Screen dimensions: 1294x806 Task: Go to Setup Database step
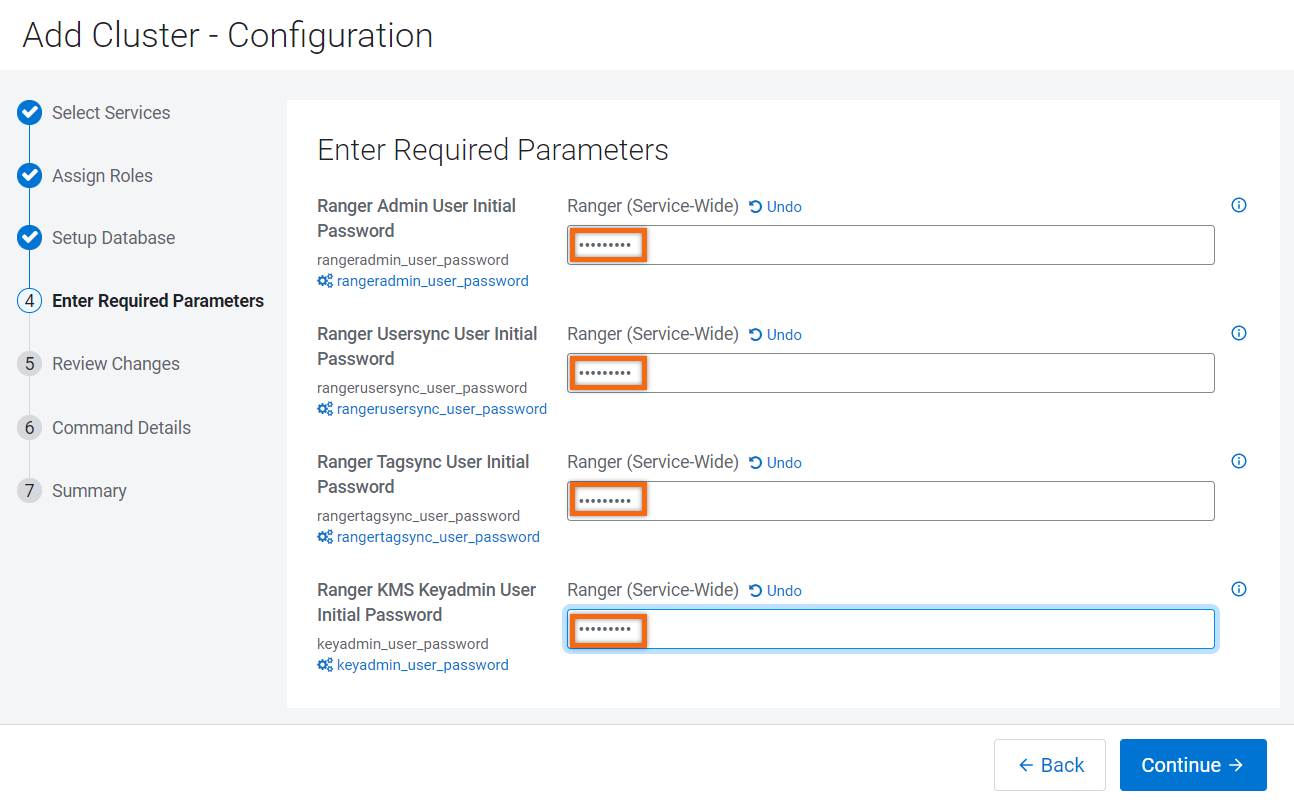113,238
